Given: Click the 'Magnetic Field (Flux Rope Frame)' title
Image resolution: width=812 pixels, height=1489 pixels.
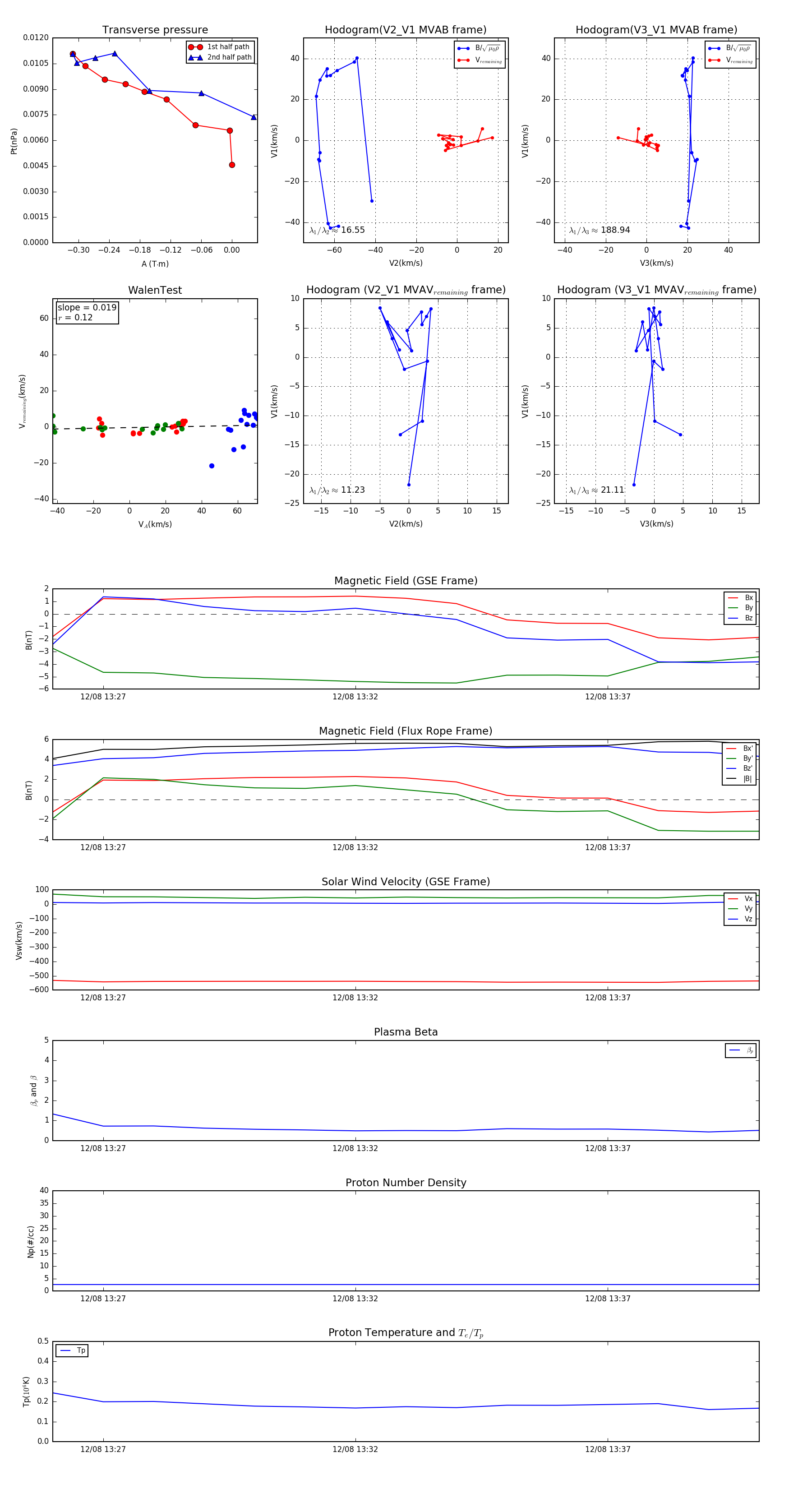Looking at the screenshot, I should [406, 731].
